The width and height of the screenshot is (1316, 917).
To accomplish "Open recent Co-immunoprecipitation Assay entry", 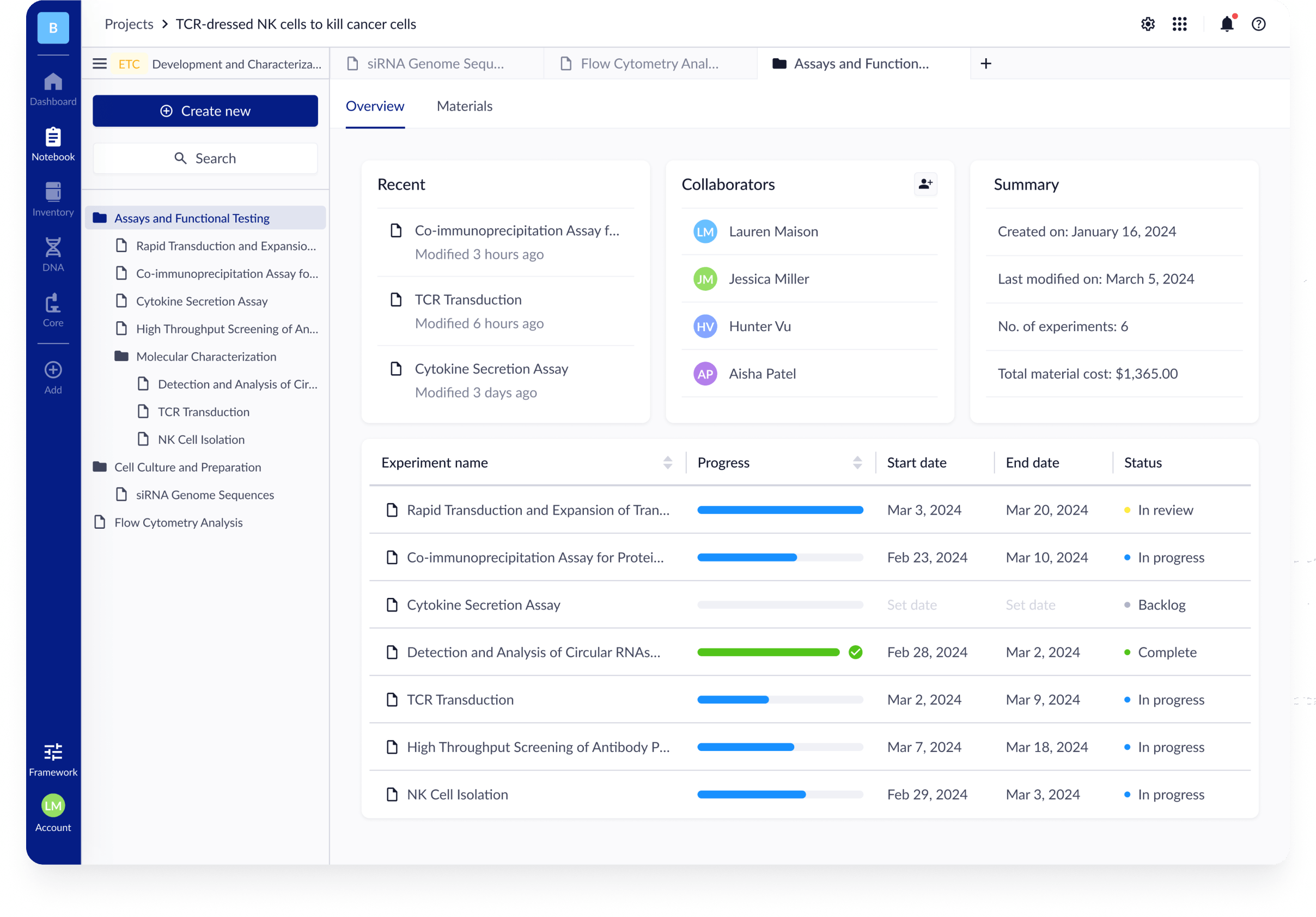I will tap(505, 242).
